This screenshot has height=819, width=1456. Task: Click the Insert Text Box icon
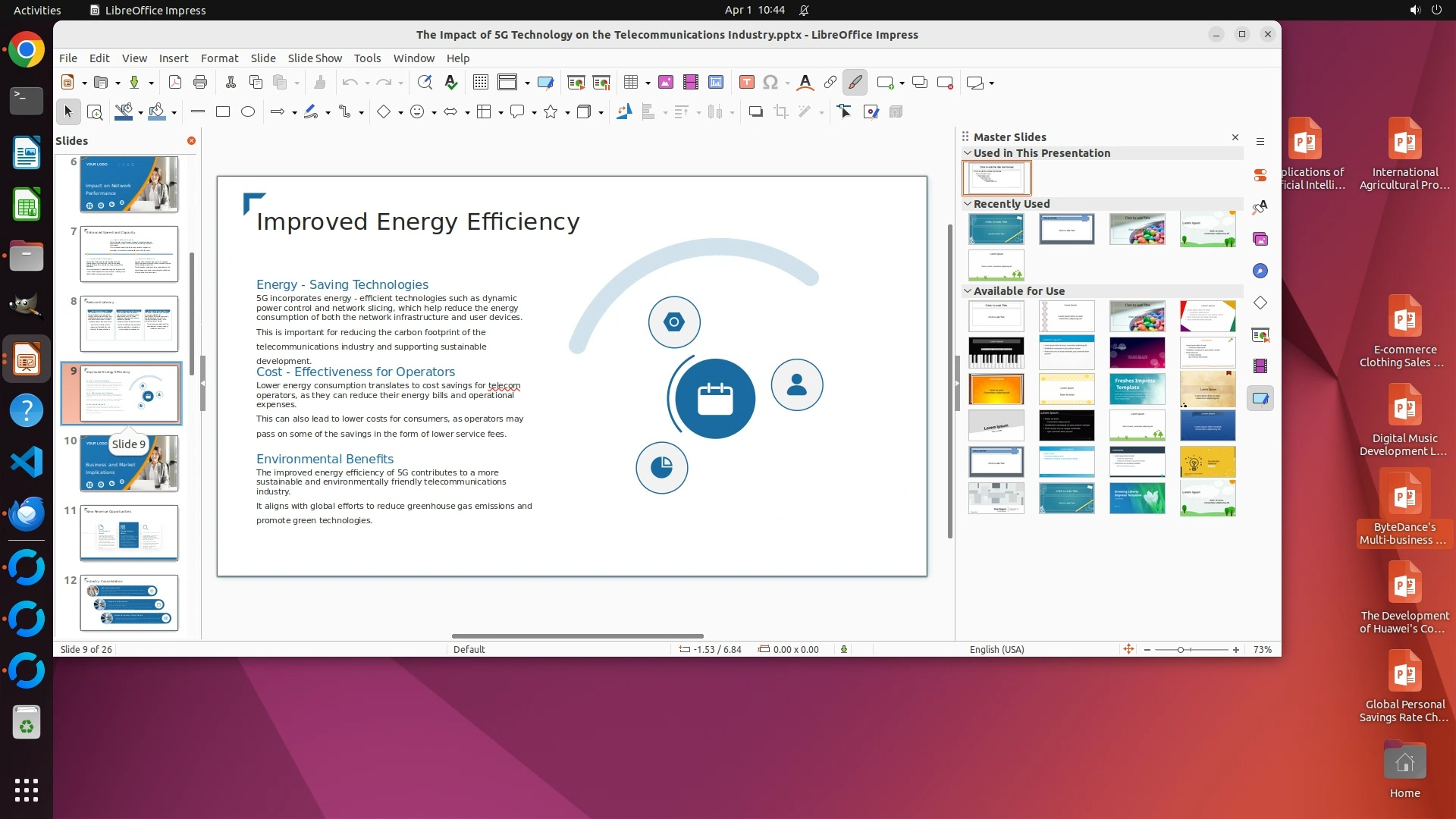coord(746,83)
